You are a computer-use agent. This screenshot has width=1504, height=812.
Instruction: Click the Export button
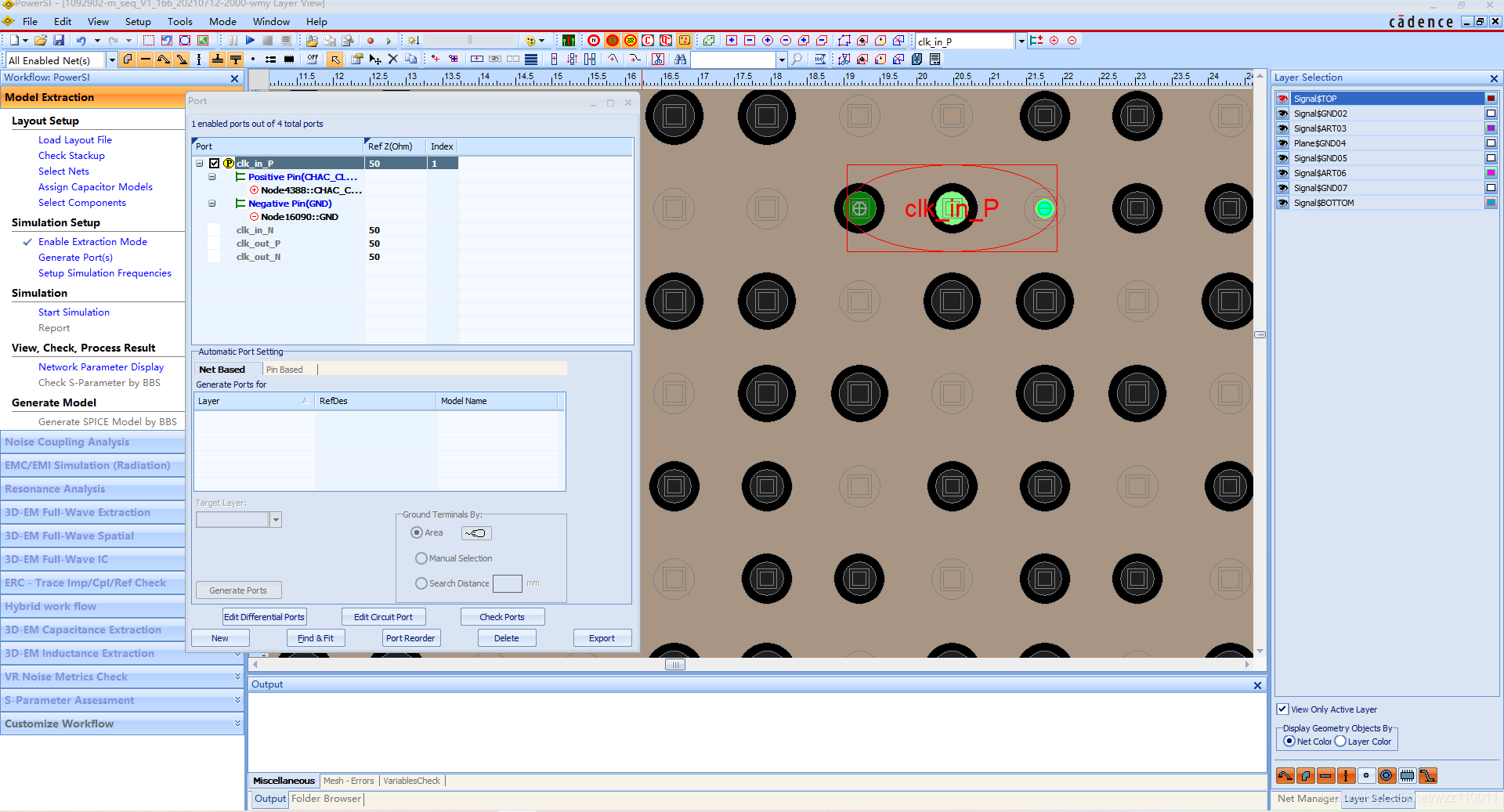pos(602,638)
